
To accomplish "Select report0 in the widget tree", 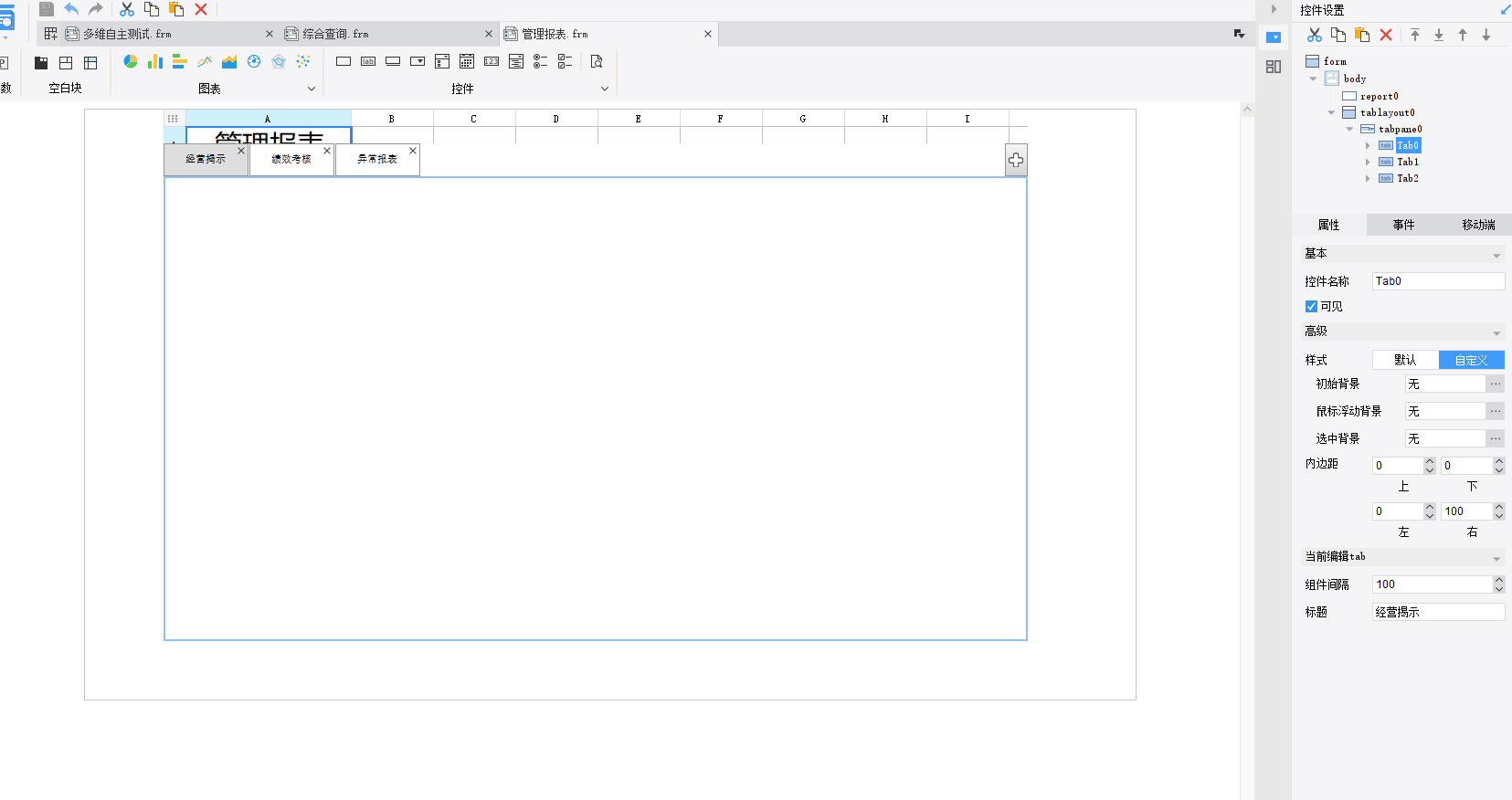I will point(1379,96).
